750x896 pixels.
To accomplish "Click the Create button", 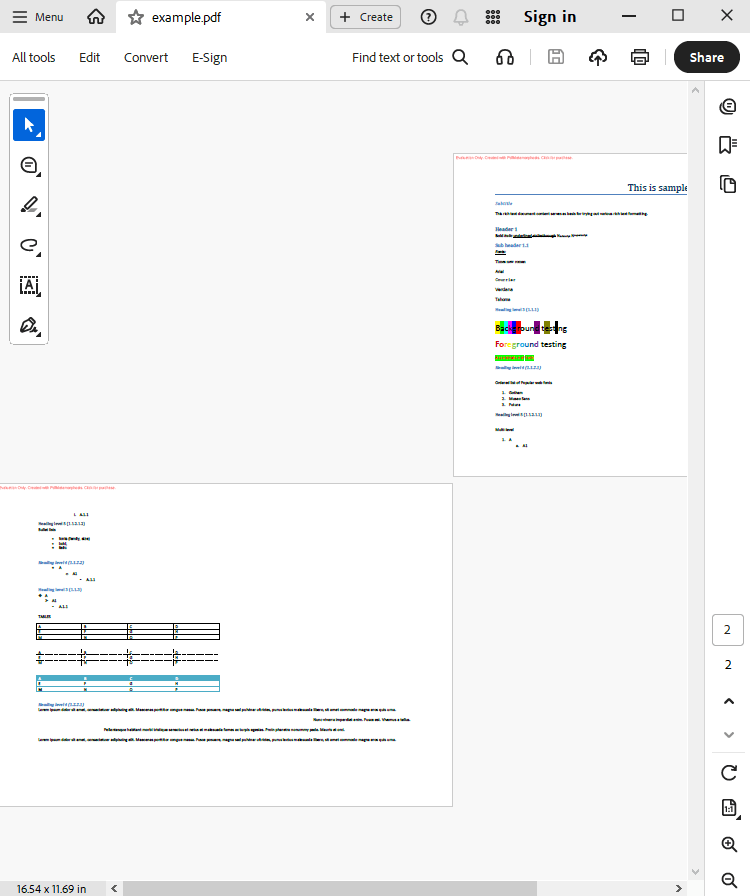I will coord(366,17).
